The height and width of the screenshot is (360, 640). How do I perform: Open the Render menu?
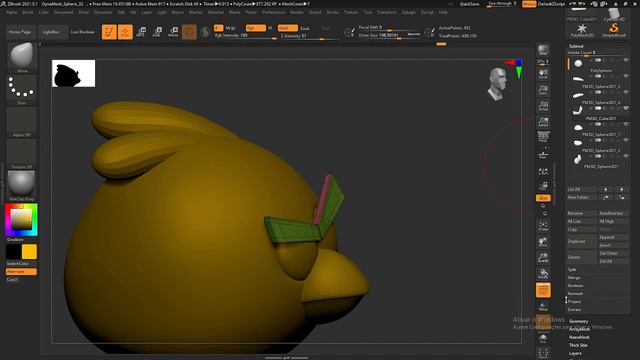[296, 12]
